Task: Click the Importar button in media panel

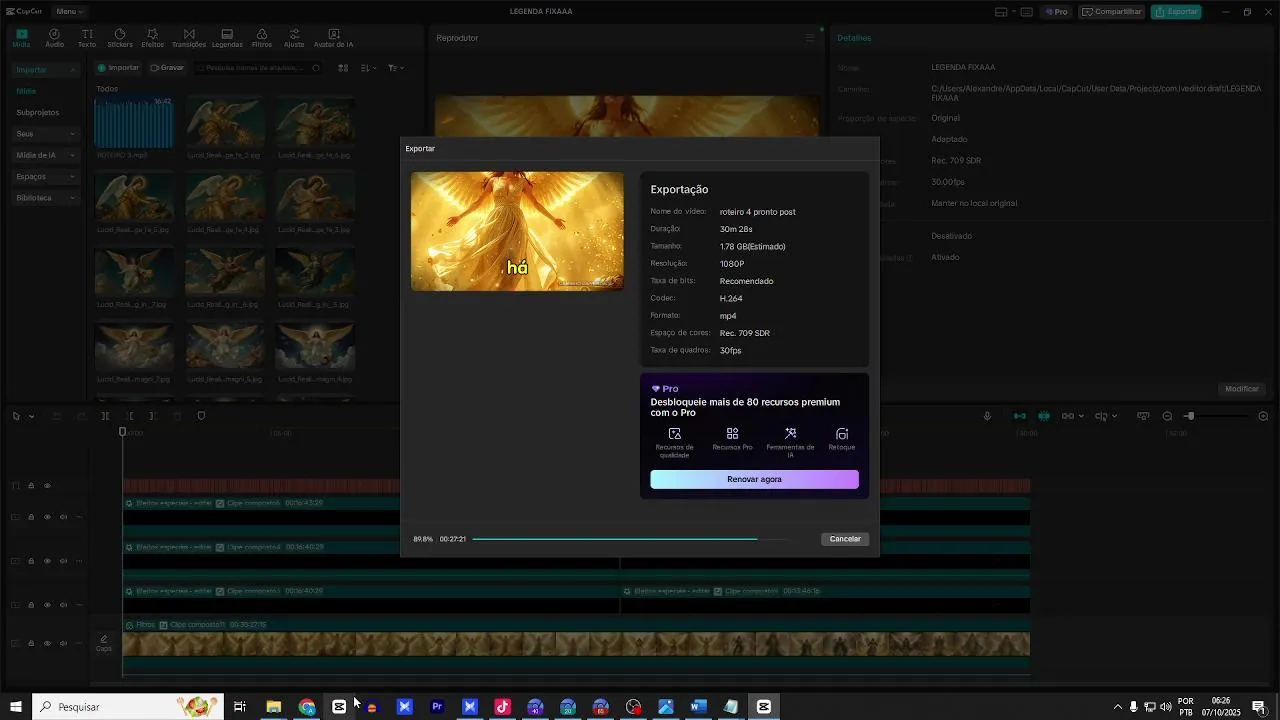Action: [118, 68]
